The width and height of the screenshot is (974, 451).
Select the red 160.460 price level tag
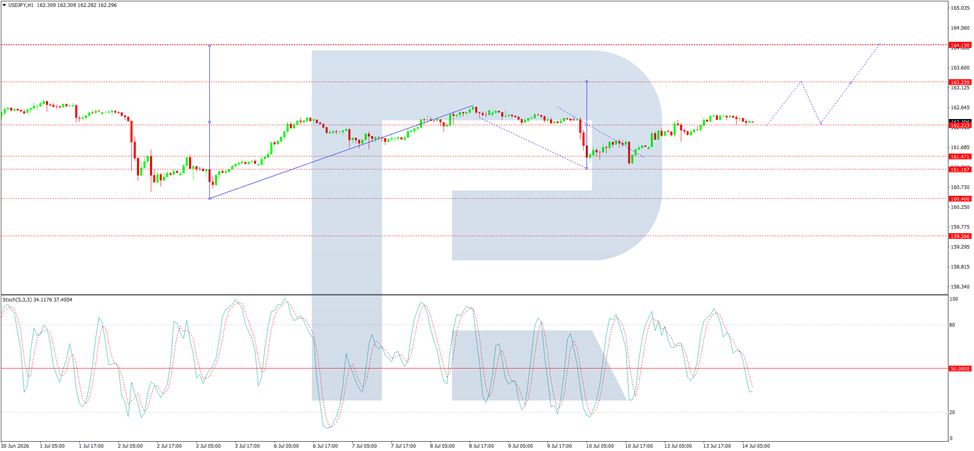click(x=960, y=199)
